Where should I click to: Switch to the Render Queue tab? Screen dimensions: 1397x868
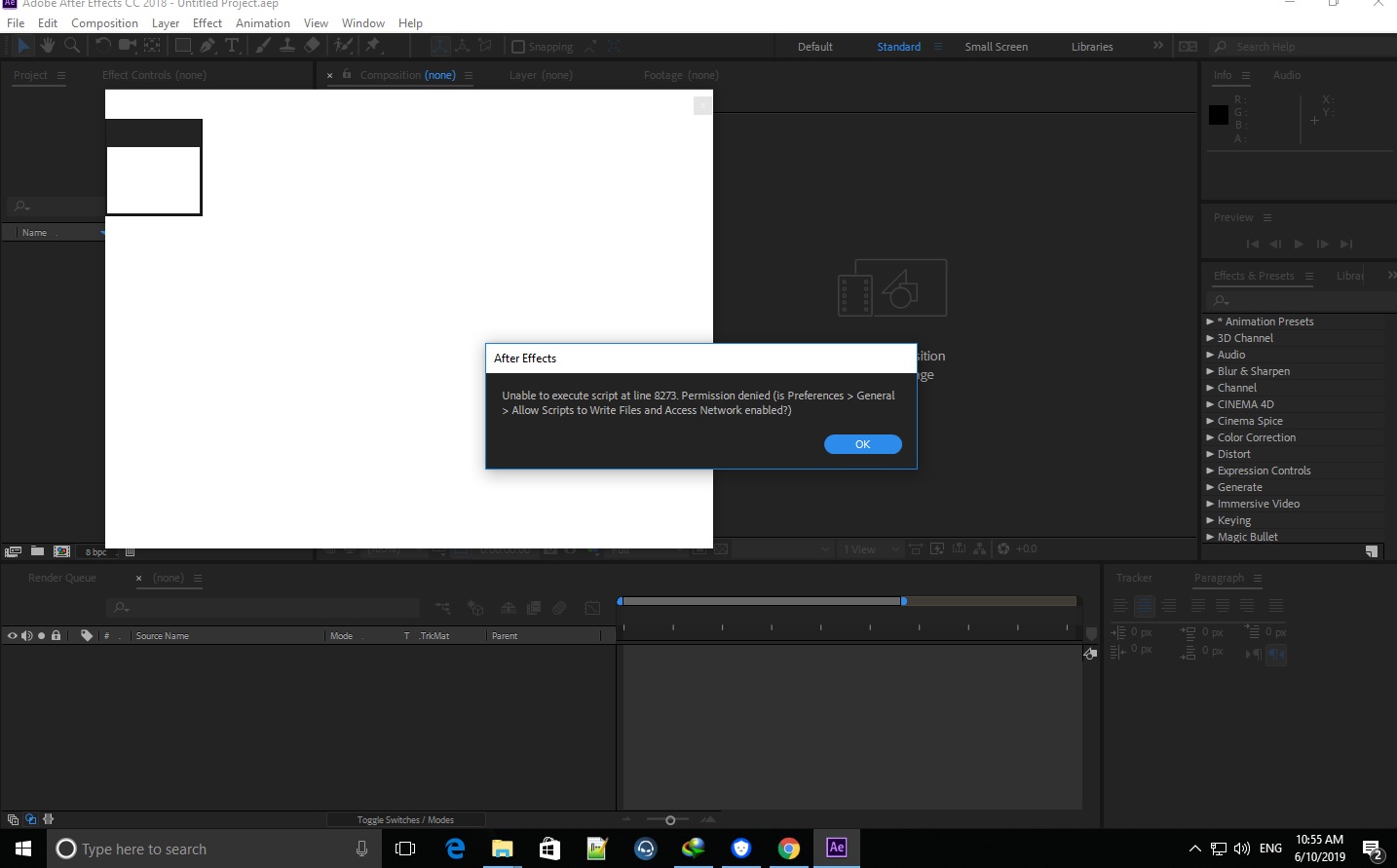coord(62,578)
